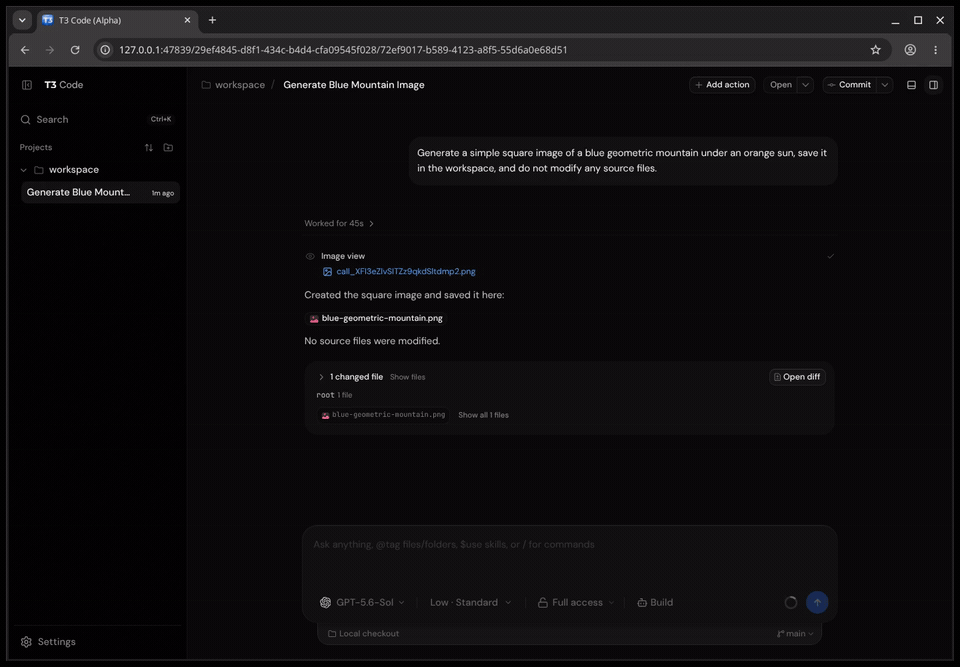Click the Ask anything message input
Viewport: 960px width, 667px height.
tap(569, 554)
